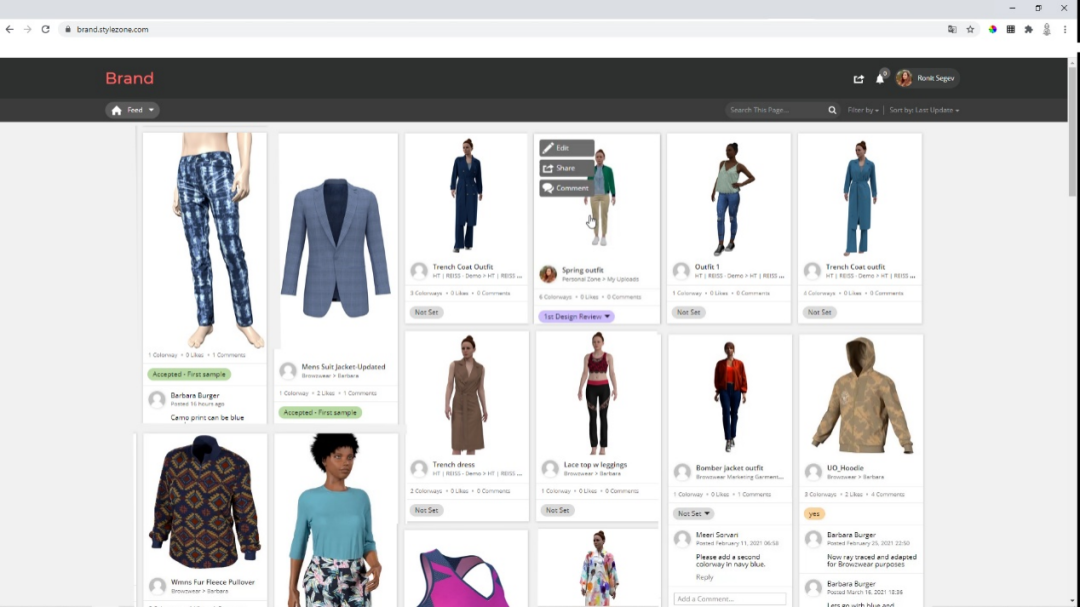Click the Brand logo link
The height and width of the screenshot is (607, 1080).
[x=130, y=78]
